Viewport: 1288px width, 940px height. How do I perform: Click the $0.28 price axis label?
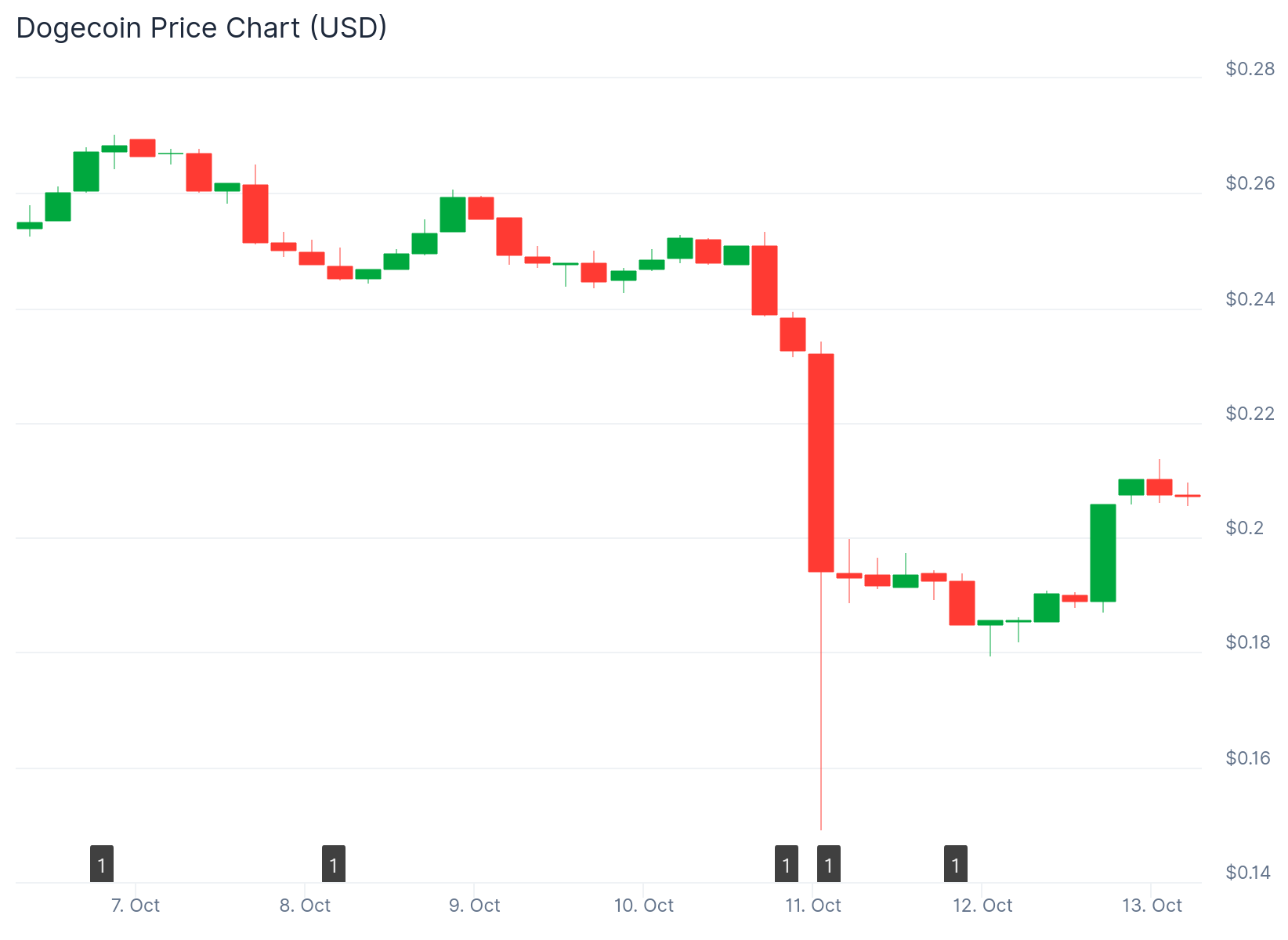point(1250,69)
